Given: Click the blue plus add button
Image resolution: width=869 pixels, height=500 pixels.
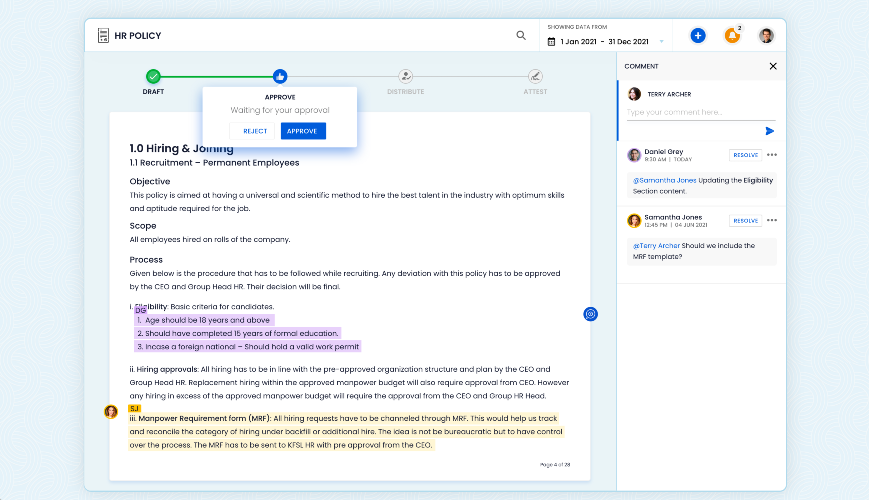Looking at the screenshot, I should click(x=698, y=35).
